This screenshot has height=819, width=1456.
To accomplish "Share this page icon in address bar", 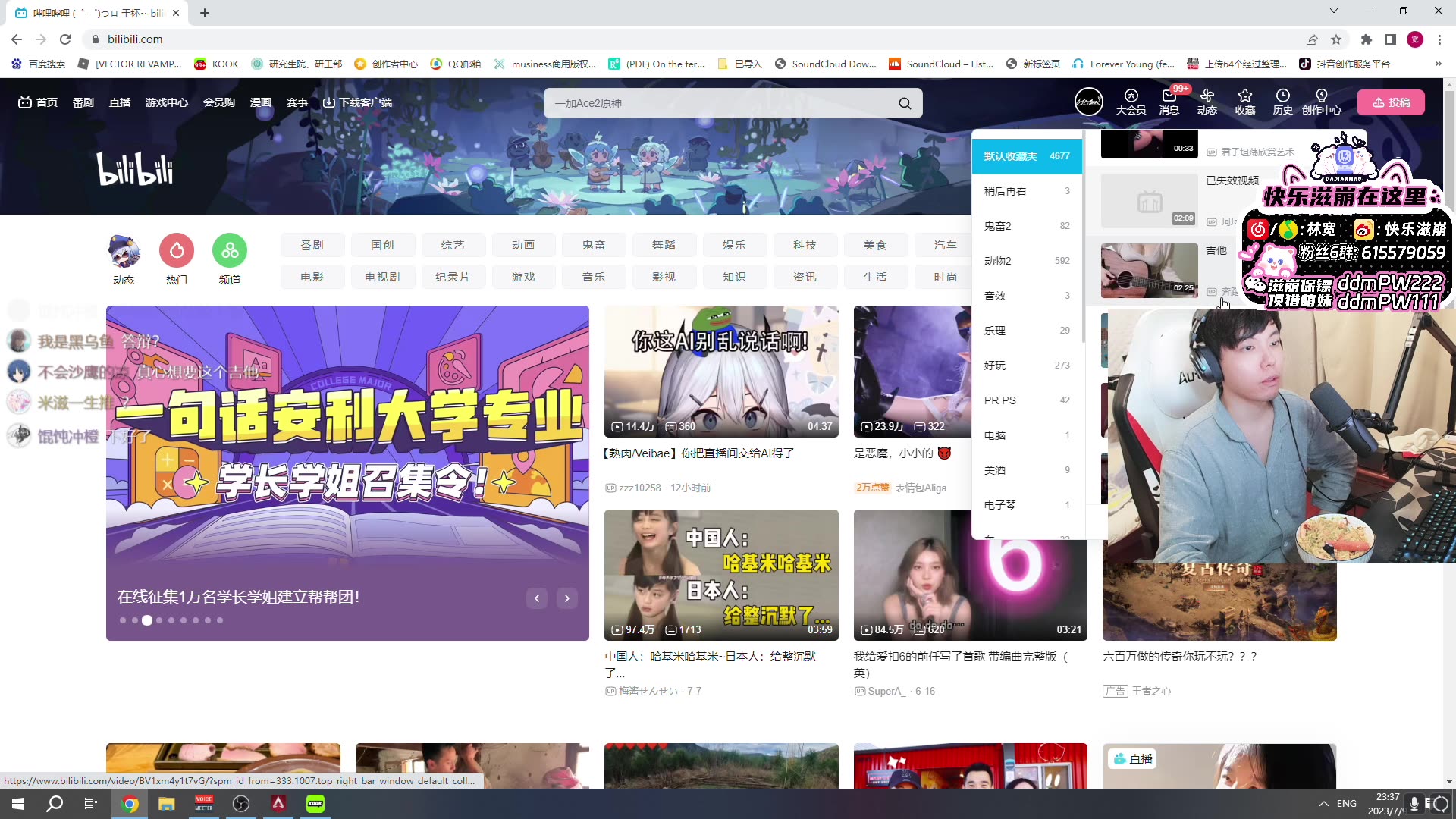I will pyautogui.click(x=1312, y=39).
